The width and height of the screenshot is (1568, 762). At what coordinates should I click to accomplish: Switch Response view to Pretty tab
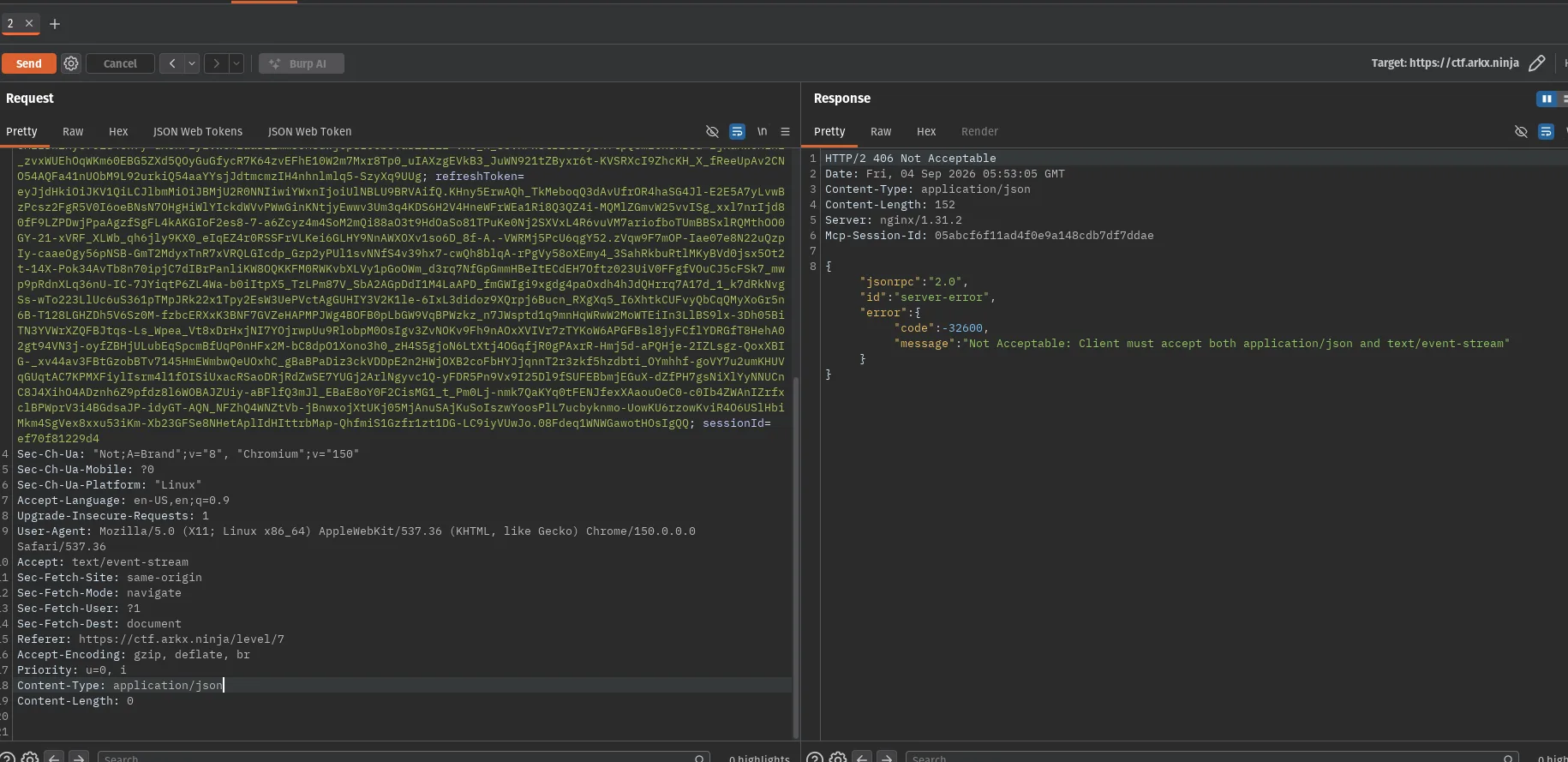829,131
